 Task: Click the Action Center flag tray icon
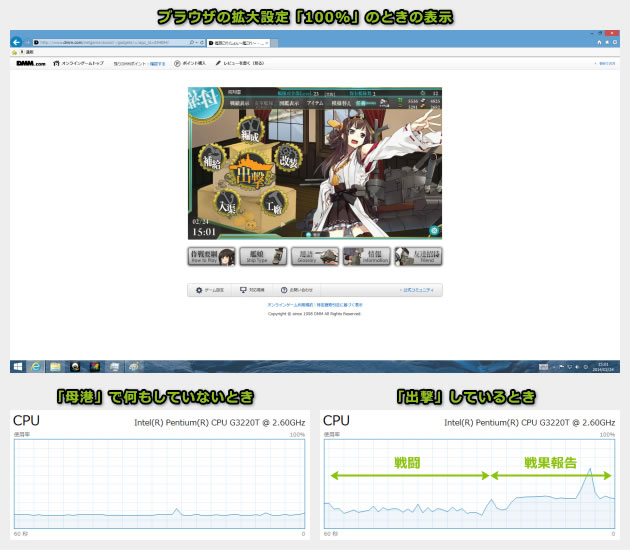(x=562, y=367)
